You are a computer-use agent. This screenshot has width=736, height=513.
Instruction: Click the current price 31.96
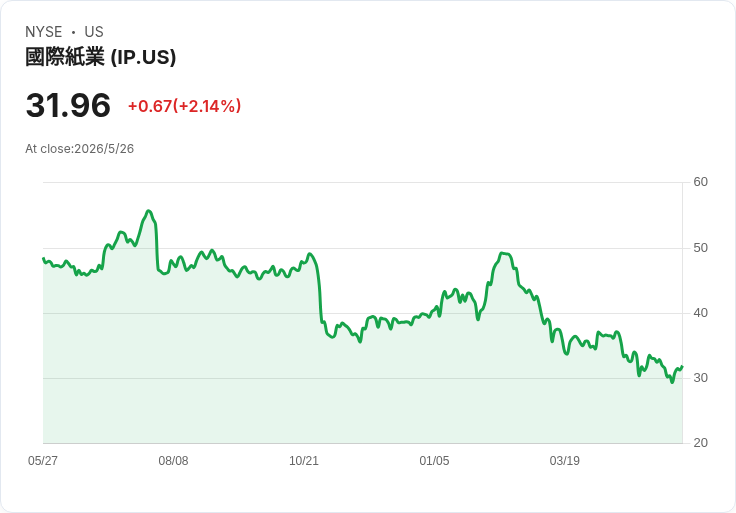click(68, 105)
